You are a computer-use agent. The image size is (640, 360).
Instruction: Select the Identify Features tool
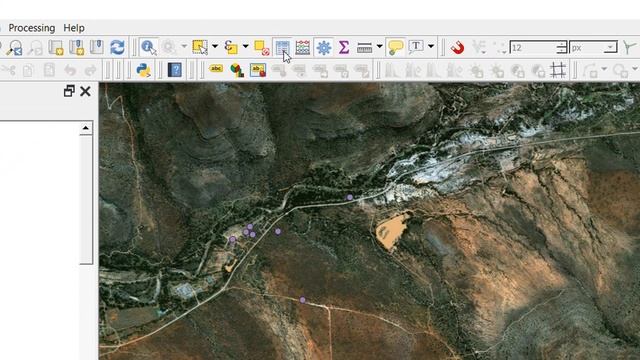(149, 47)
